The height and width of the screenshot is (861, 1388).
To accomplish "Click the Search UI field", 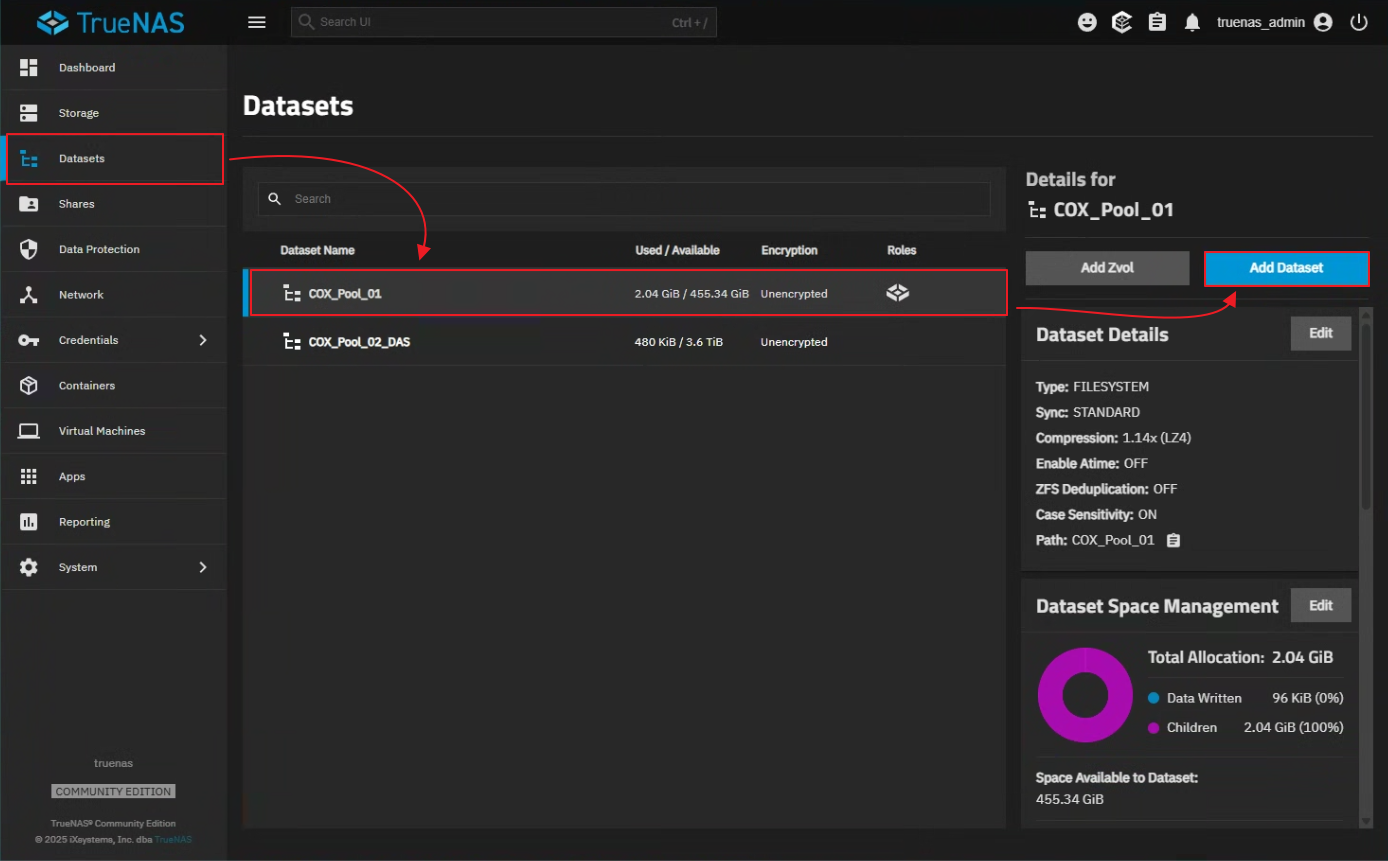I will pos(504,22).
